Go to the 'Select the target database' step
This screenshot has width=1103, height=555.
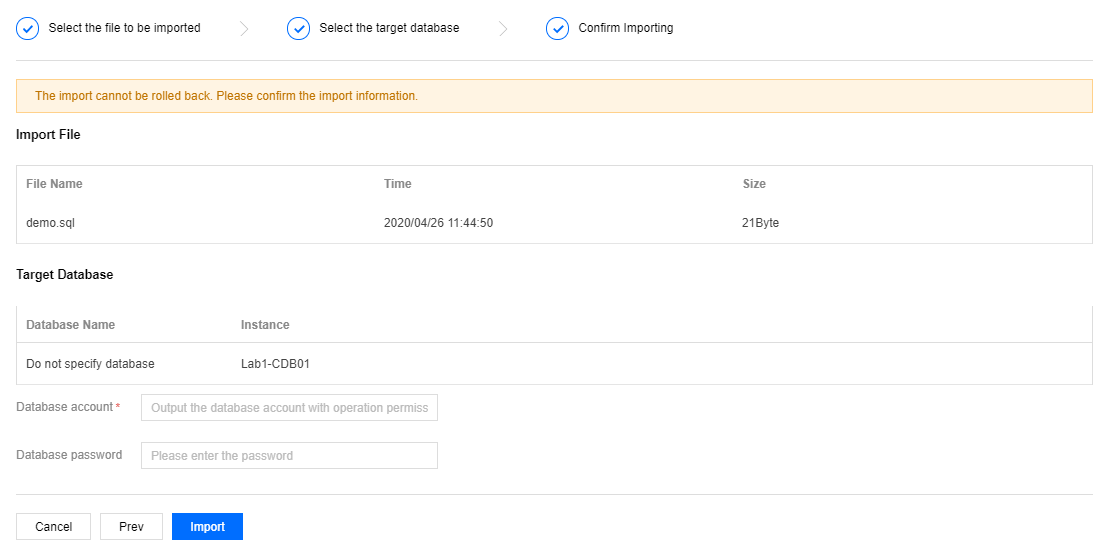[x=389, y=28]
